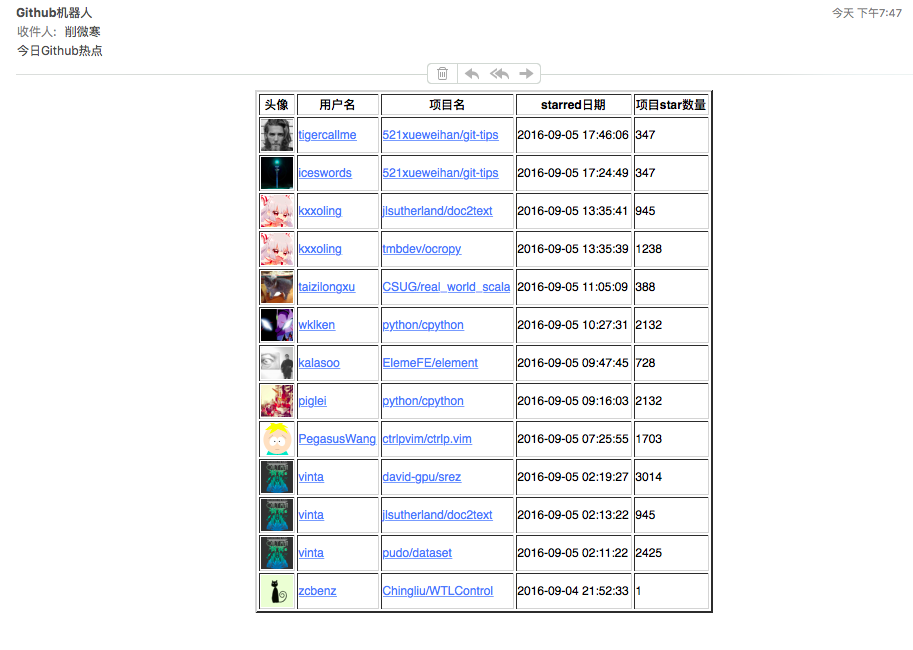Click the 项目名 column header
This screenshot has height=650, width=913.
(447, 105)
